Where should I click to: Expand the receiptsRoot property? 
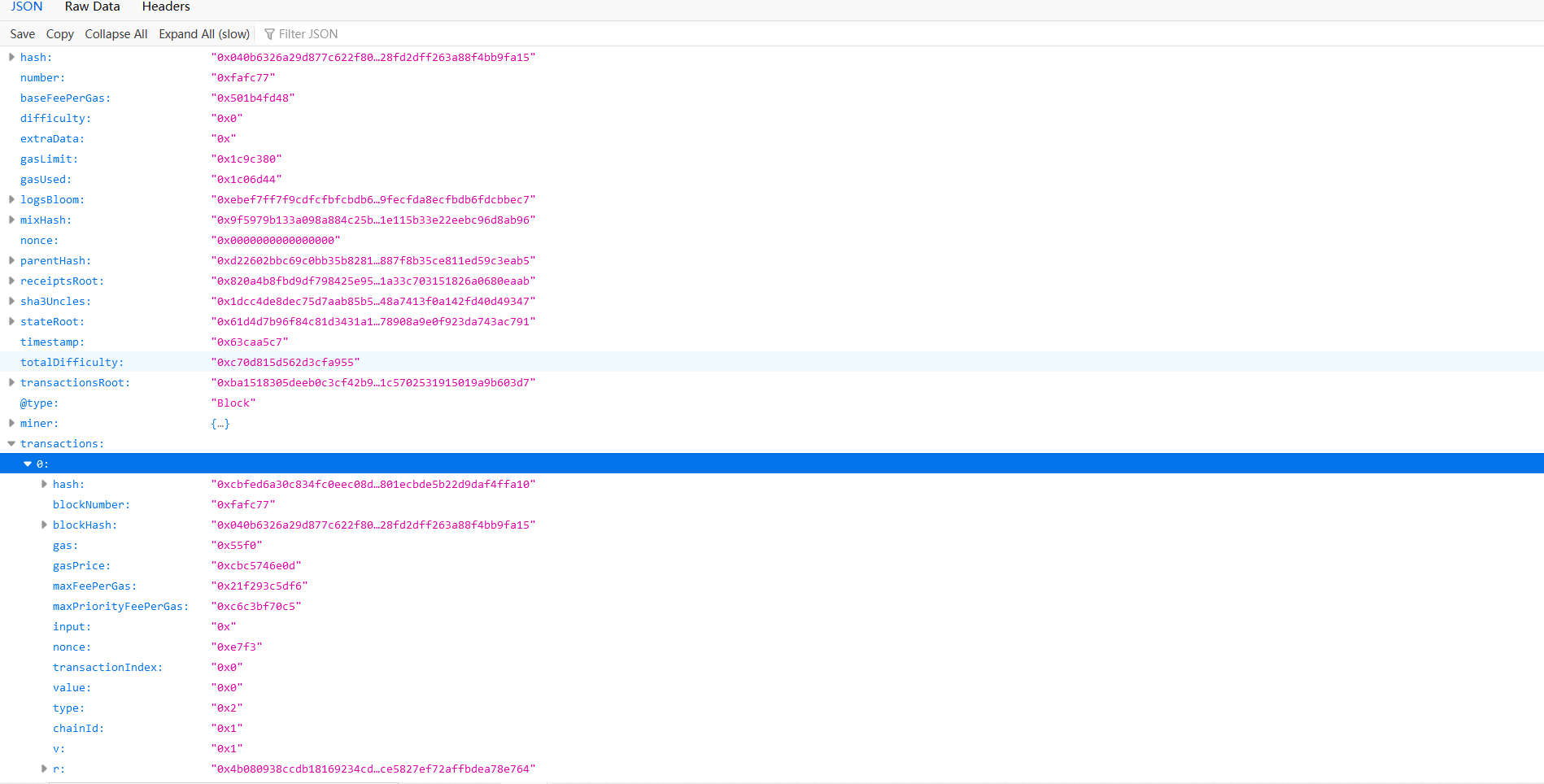11,281
